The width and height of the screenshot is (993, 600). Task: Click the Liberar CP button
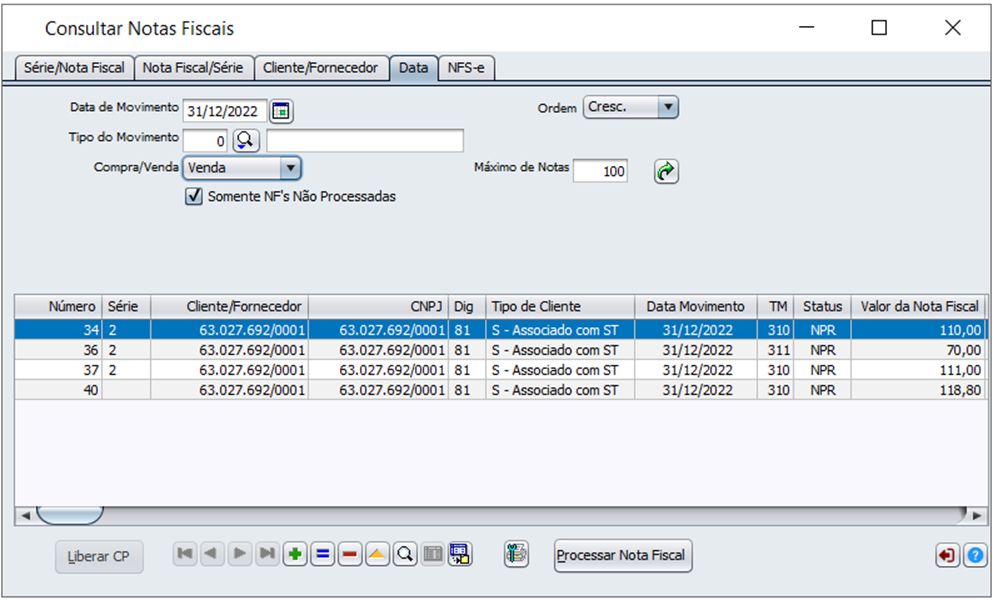click(99, 556)
